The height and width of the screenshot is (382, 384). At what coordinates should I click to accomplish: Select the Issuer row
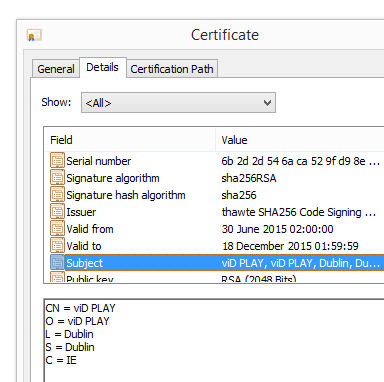point(214,212)
